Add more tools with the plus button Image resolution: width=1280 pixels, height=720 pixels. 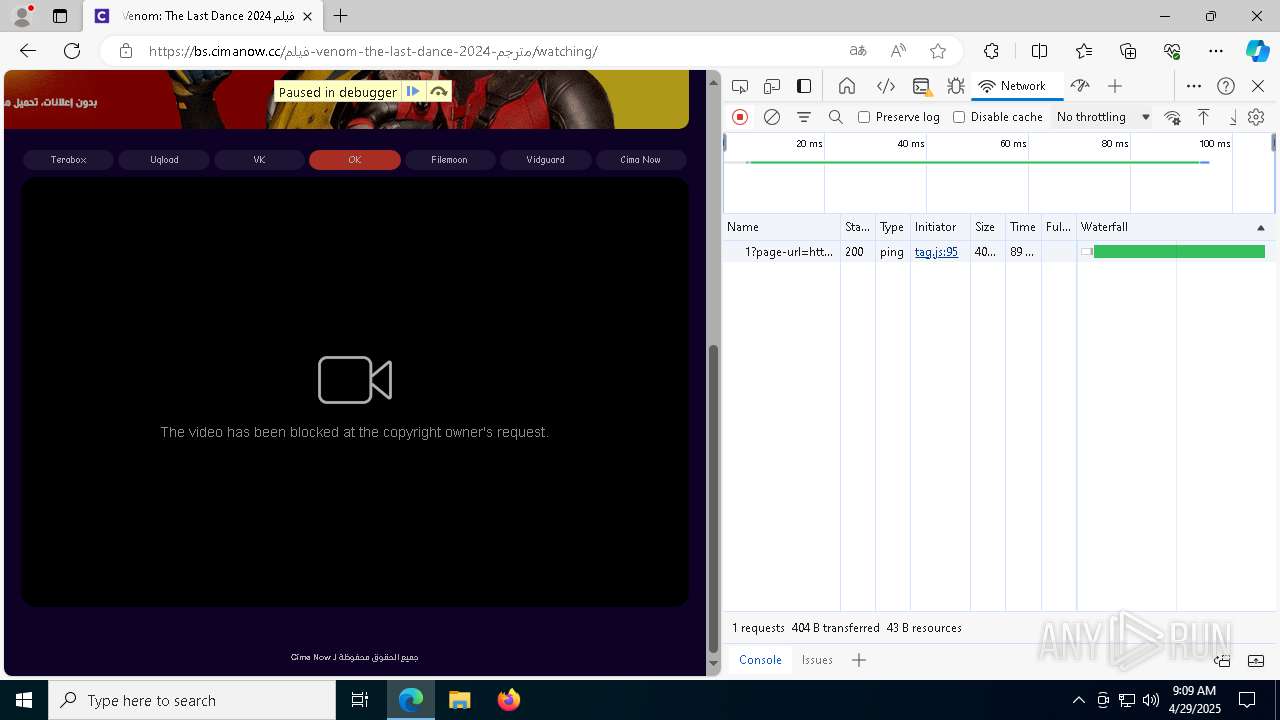[1115, 86]
